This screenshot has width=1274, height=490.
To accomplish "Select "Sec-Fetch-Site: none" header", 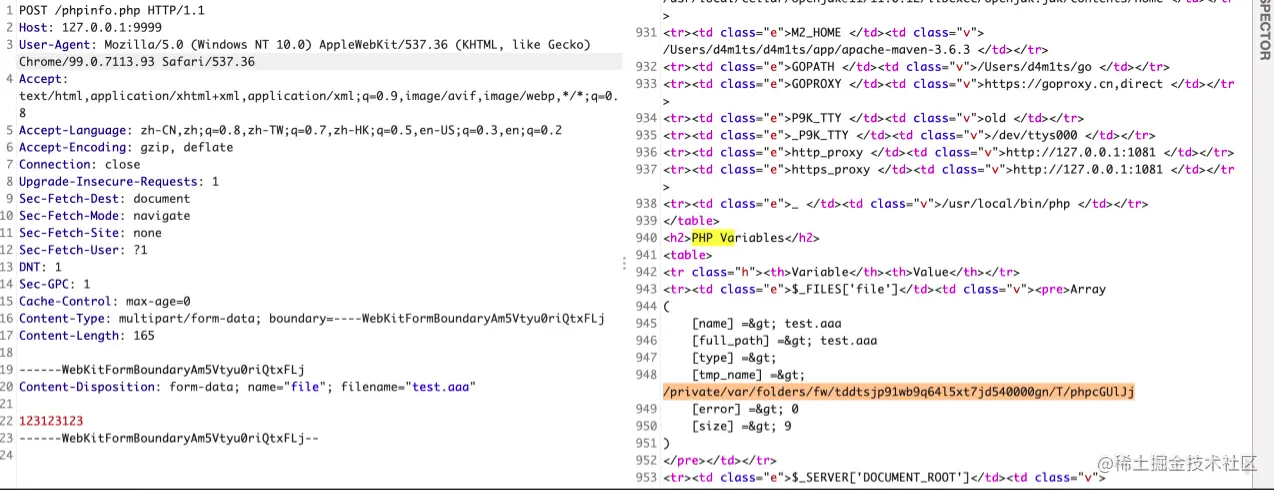I will pos(90,232).
